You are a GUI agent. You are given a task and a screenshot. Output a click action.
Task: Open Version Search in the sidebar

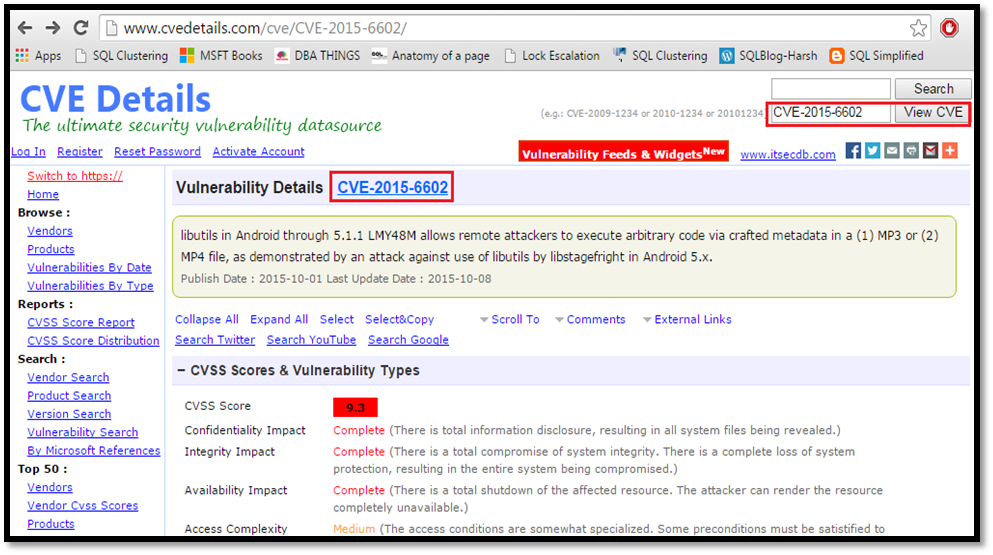pyautogui.click(x=69, y=414)
